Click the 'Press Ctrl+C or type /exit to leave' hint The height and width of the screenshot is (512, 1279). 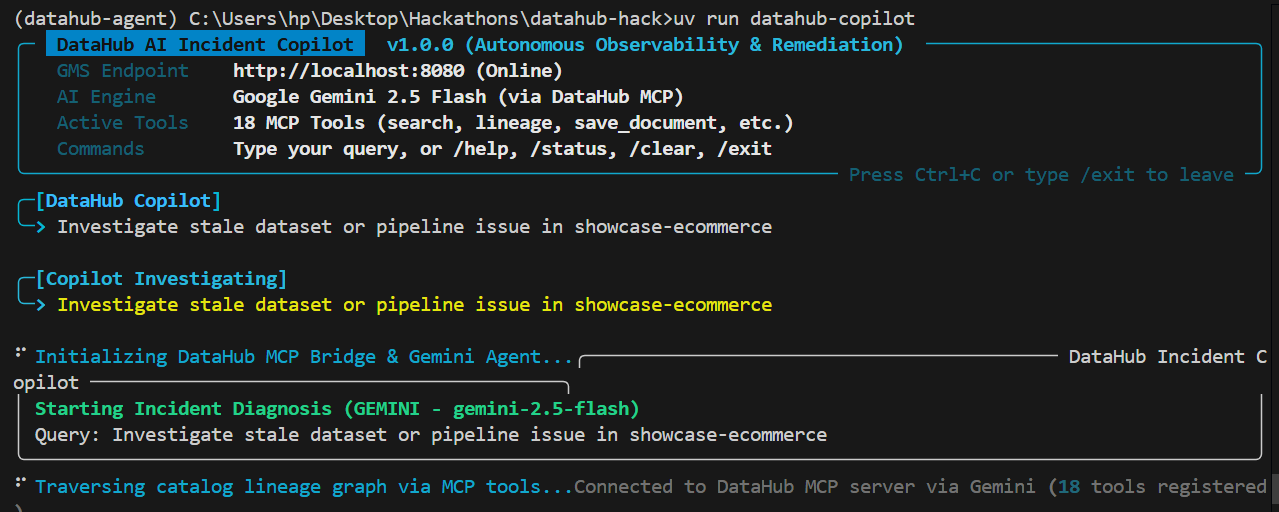coord(1041,175)
